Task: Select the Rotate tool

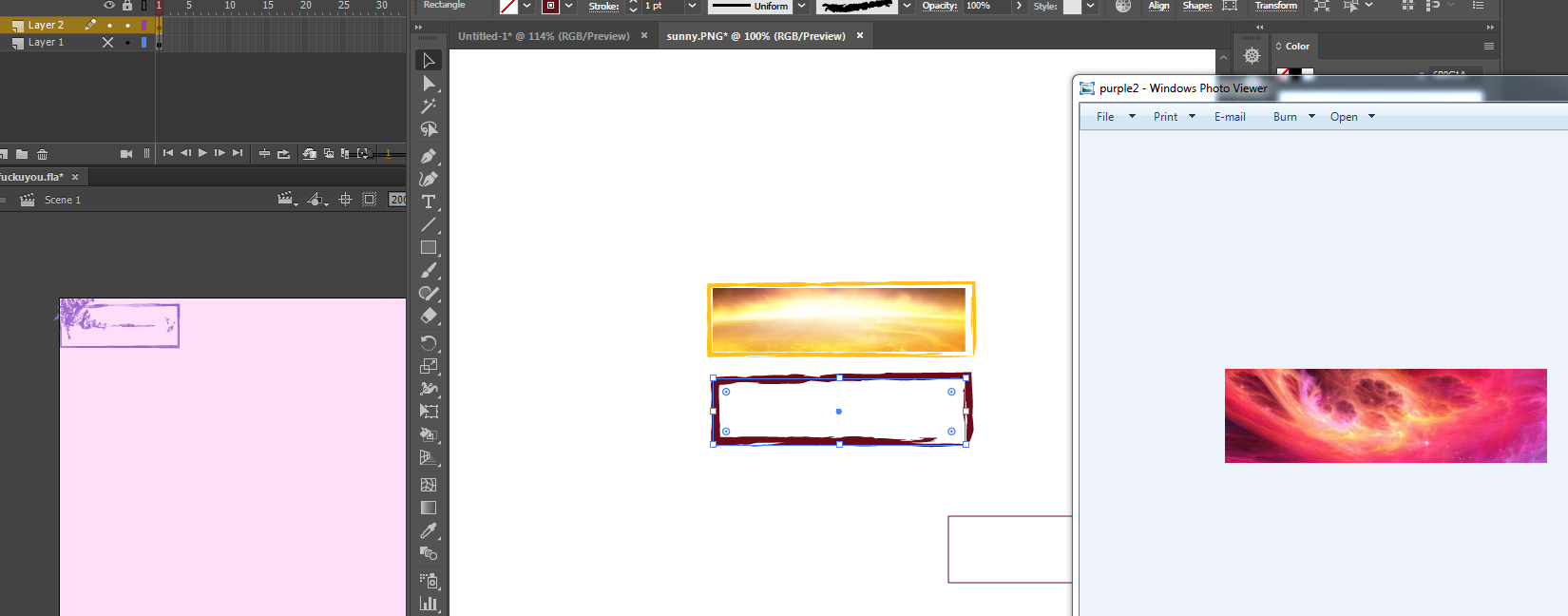Action: 429,343
